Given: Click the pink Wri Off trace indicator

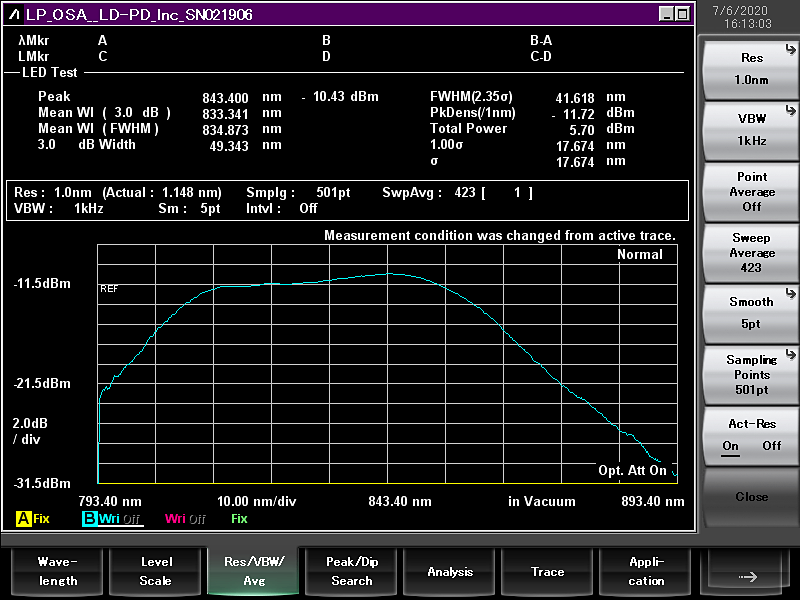Looking at the screenshot, I should (x=185, y=519).
